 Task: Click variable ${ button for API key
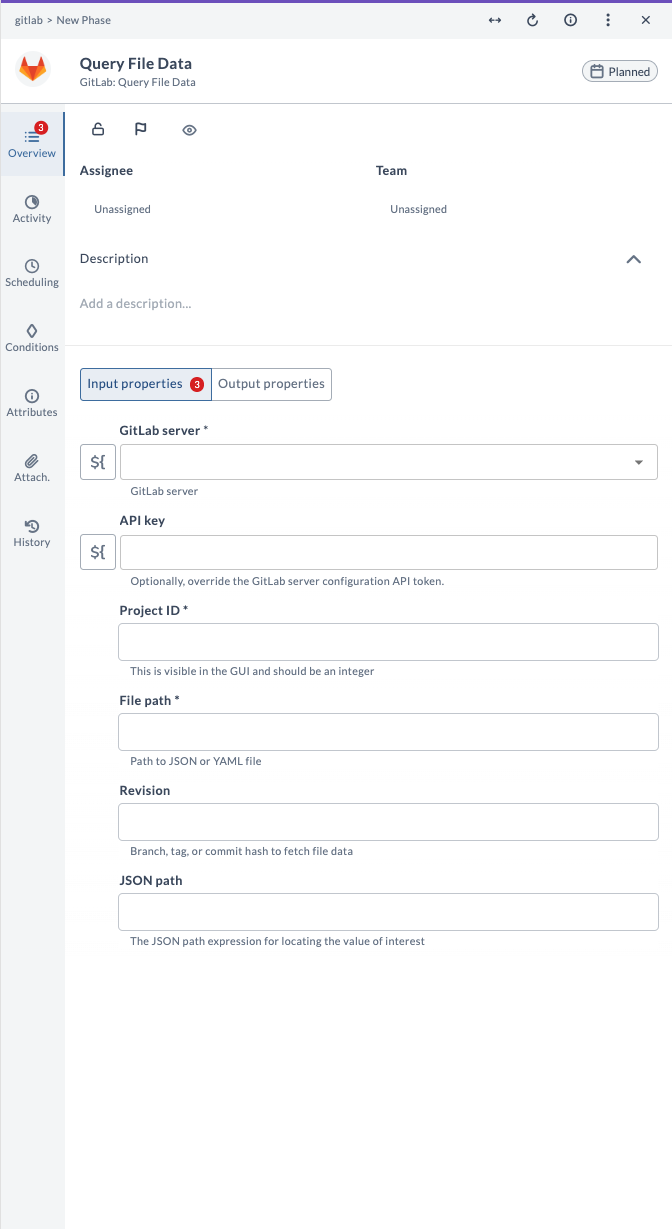click(x=98, y=552)
